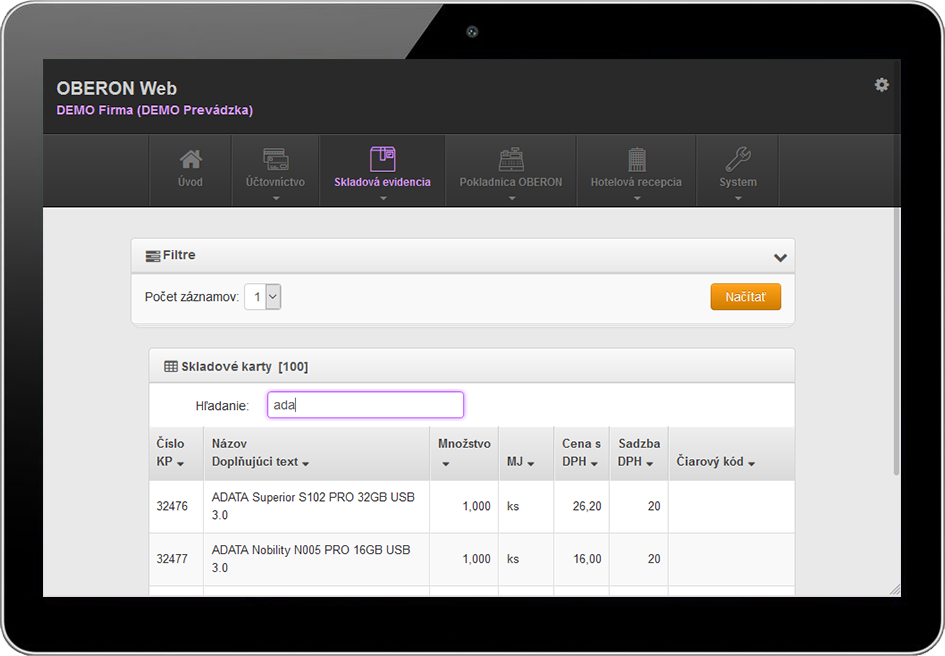The width and height of the screenshot is (945, 656).
Task: Click the Názov column header
Action: point(229,444)
